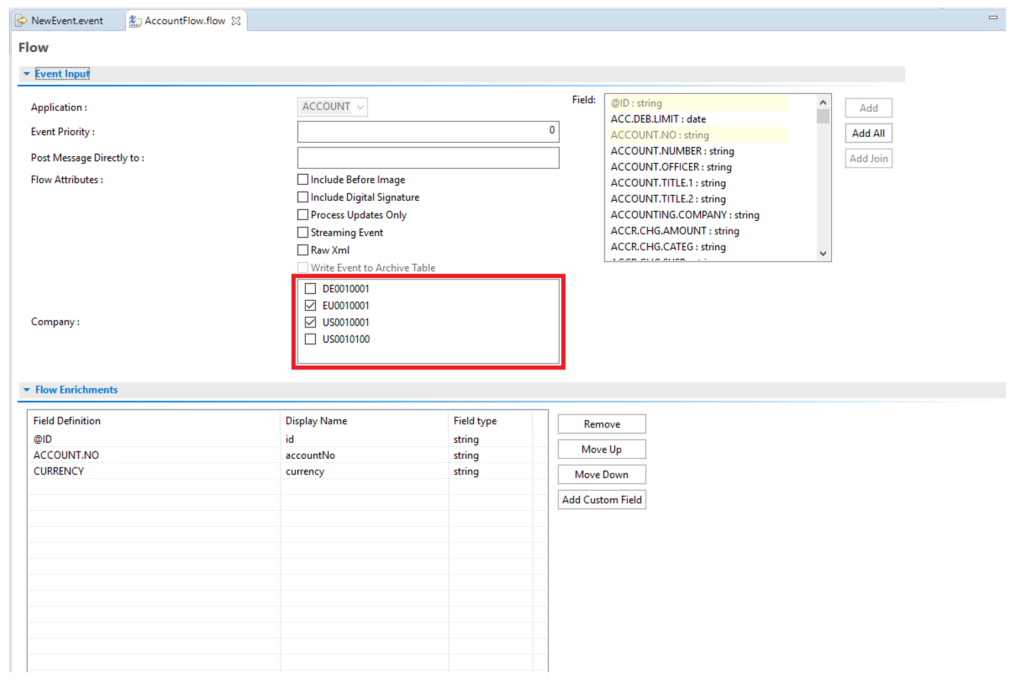
Task: Click the AccountFlow.flow tab icon
Action: tap(135, 21)
